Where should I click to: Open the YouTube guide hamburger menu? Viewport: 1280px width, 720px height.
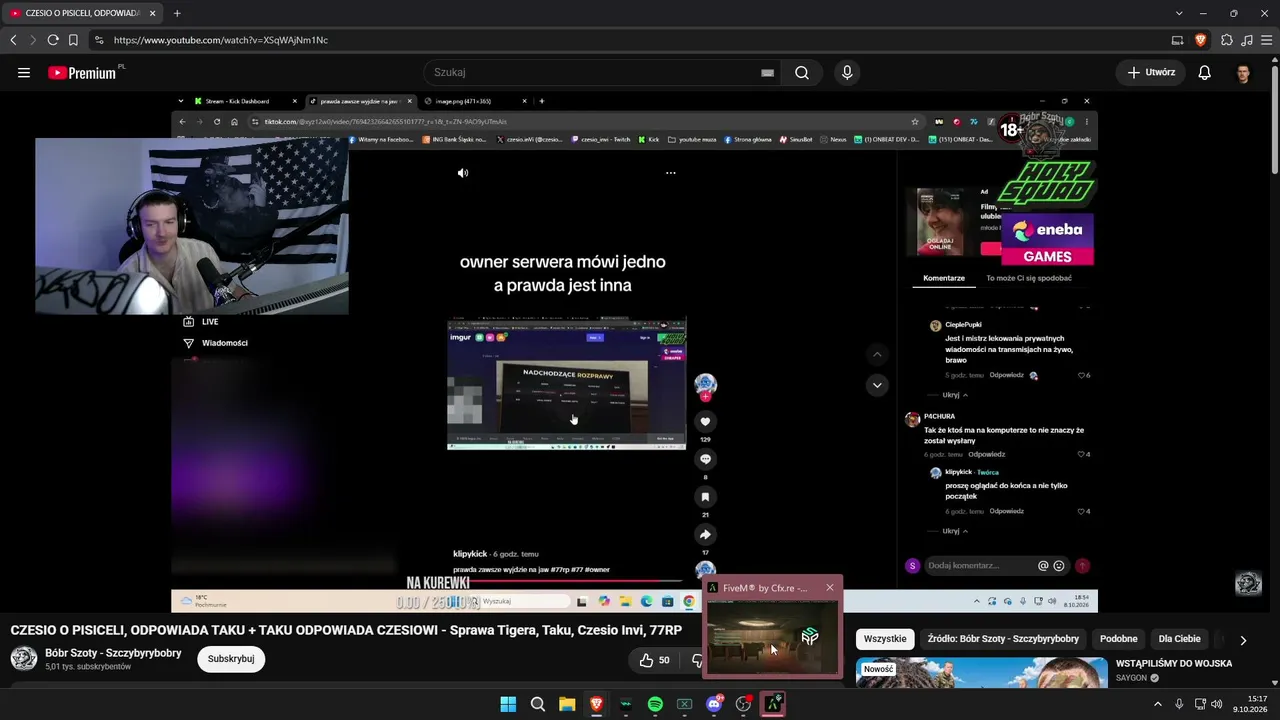(24, 72)
